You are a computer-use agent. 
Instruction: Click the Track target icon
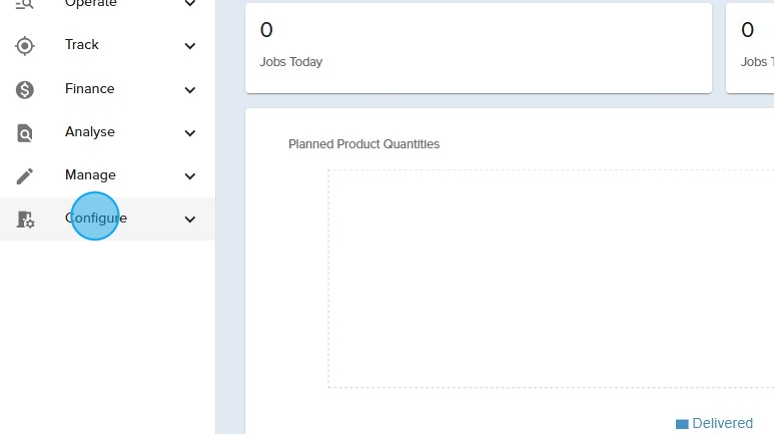coord(25,45)
